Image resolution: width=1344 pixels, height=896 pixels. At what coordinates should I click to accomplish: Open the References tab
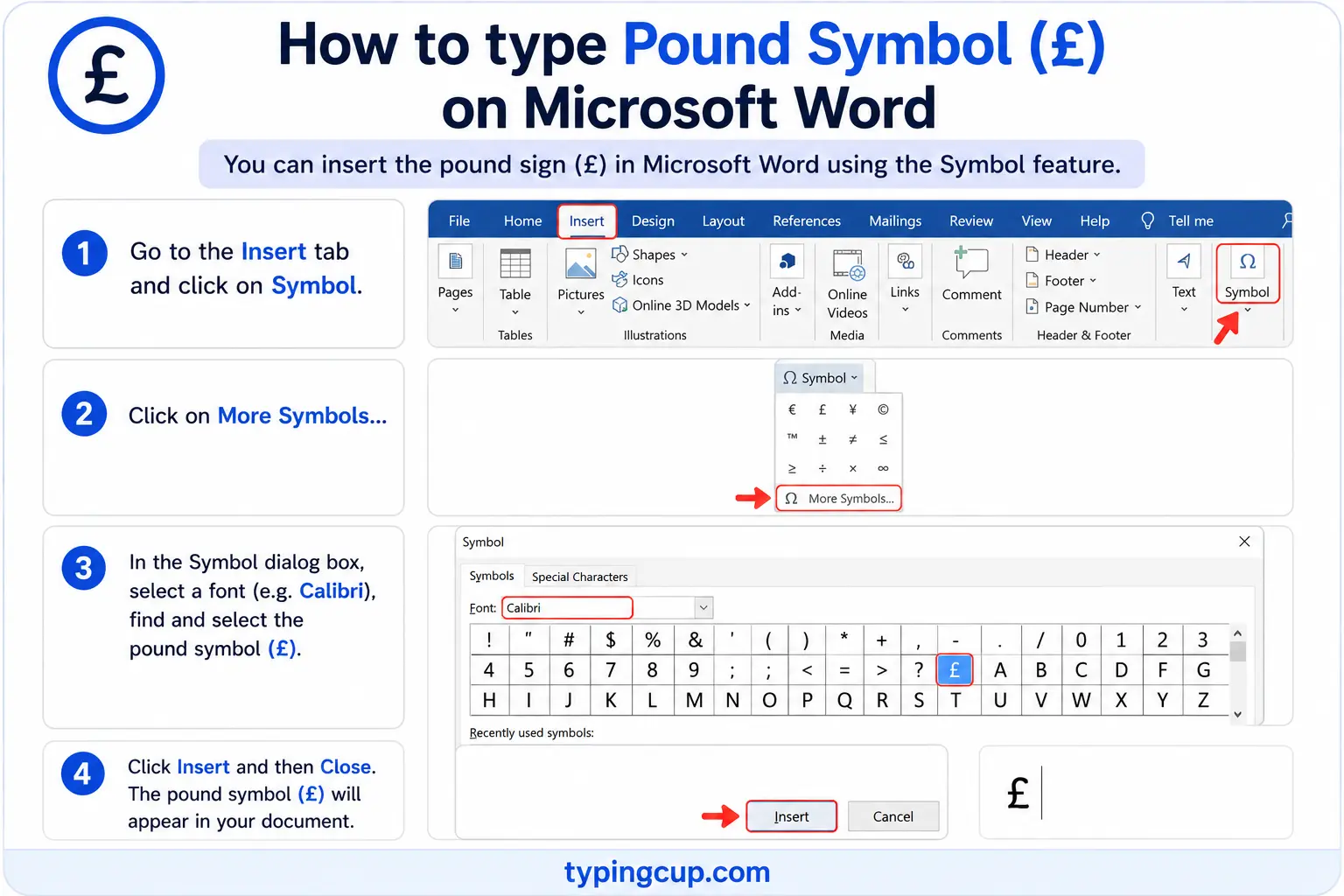click(x=807, y=221)
